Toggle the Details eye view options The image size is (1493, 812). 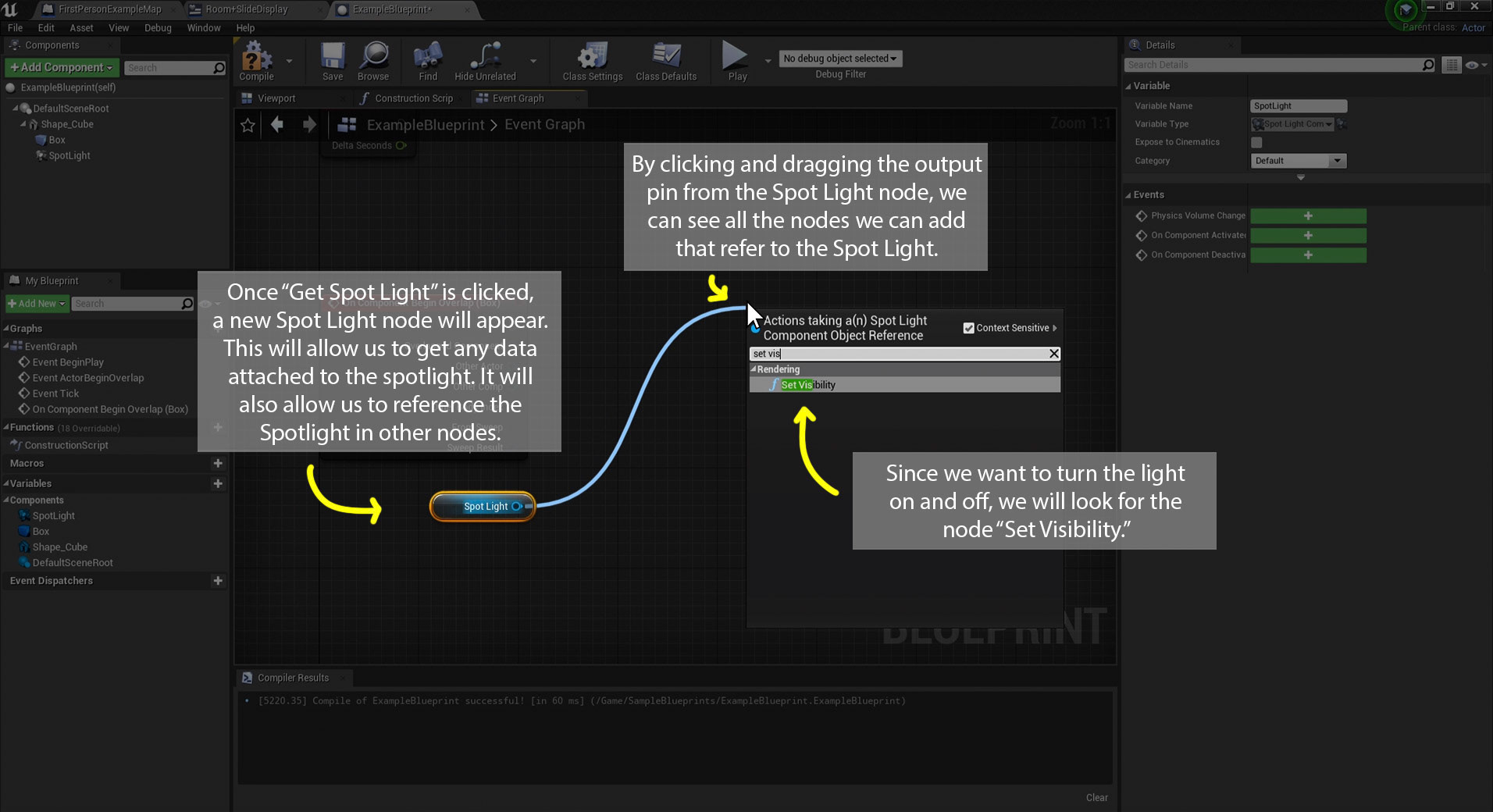[1474, 65]
